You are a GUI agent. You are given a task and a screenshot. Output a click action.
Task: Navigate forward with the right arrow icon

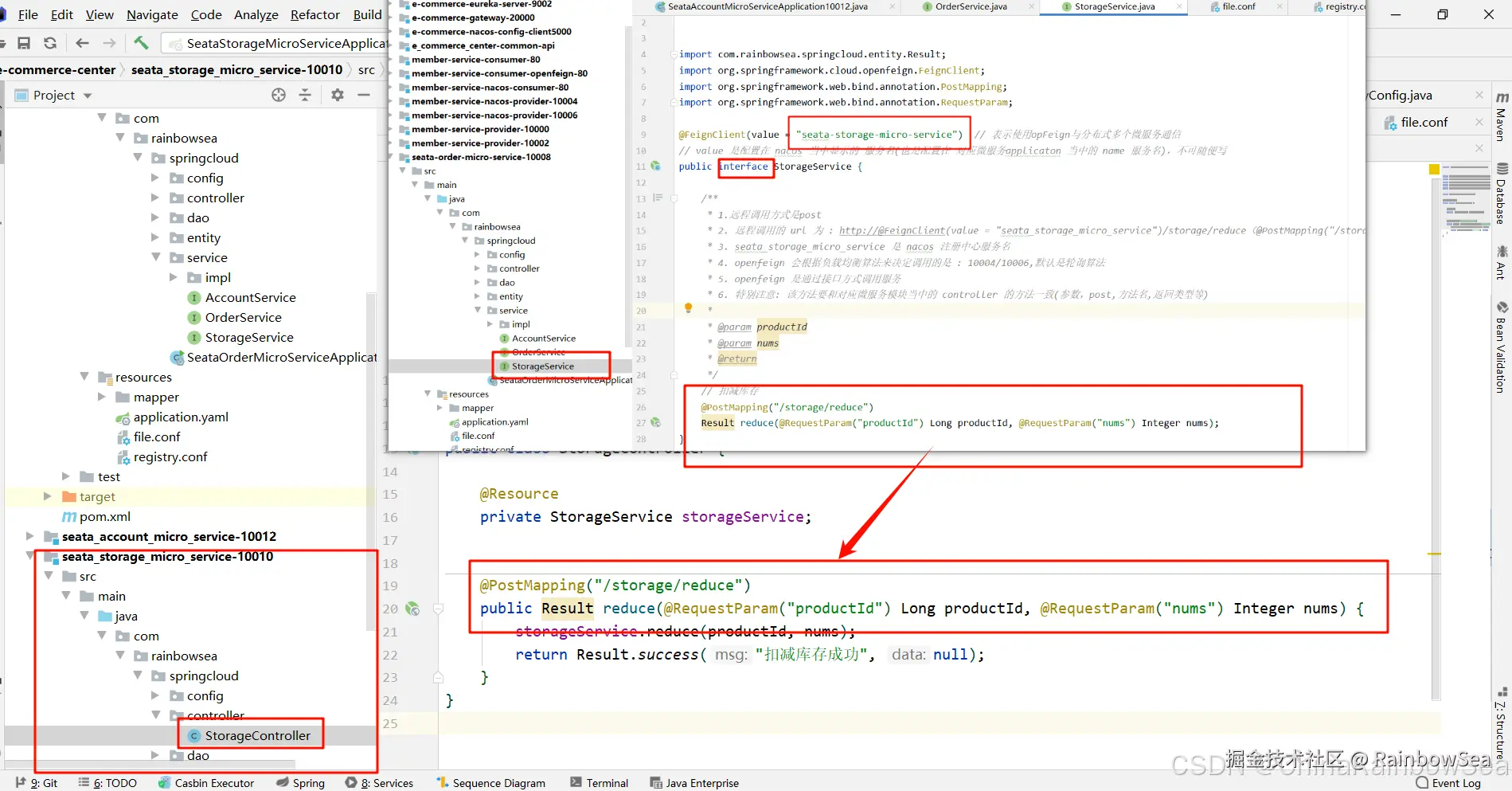pyautogui.click(x=109, y=43)
